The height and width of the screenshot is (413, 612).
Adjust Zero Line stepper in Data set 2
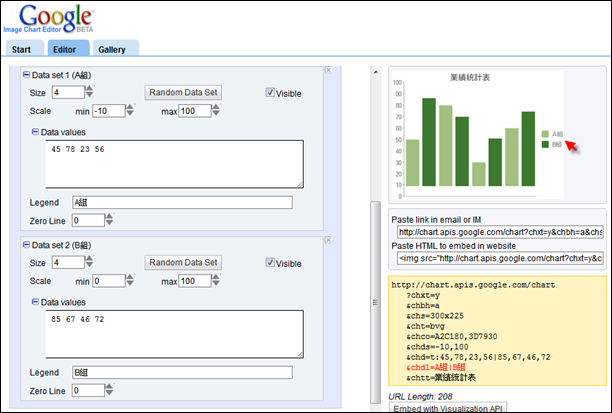click(x=110, y=390)
